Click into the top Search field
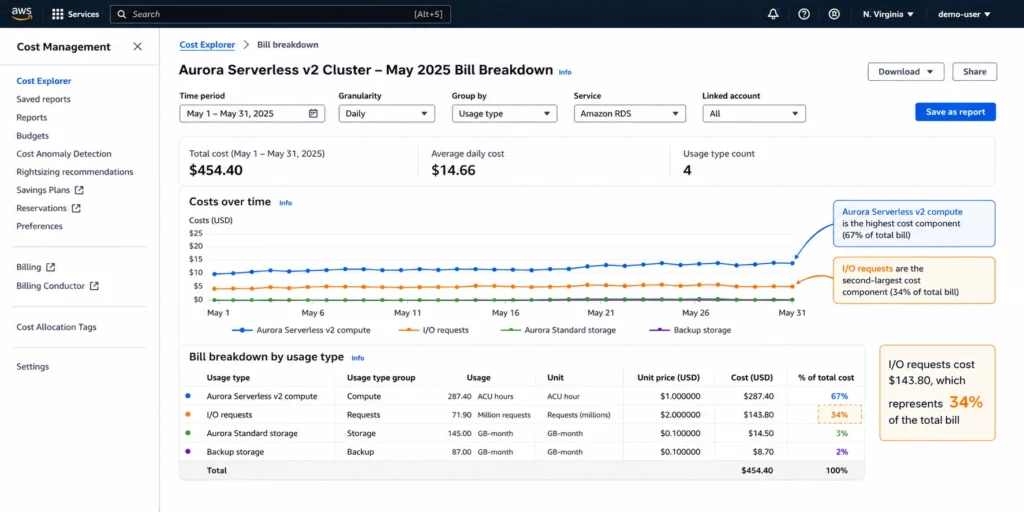This screenshot has width=1024, height=512. (x=280, y=14)
